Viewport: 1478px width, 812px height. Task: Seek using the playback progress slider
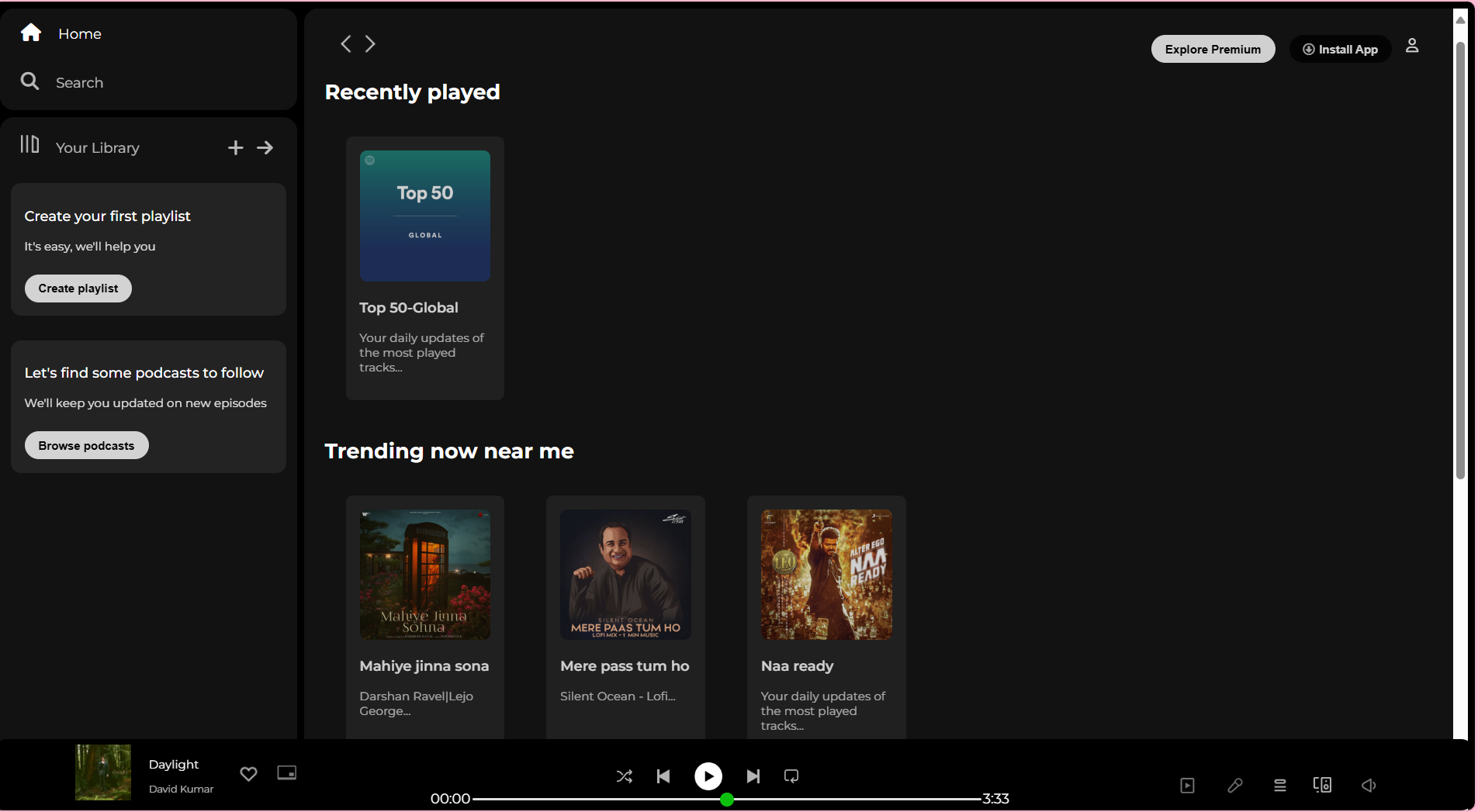pos(727,798)
